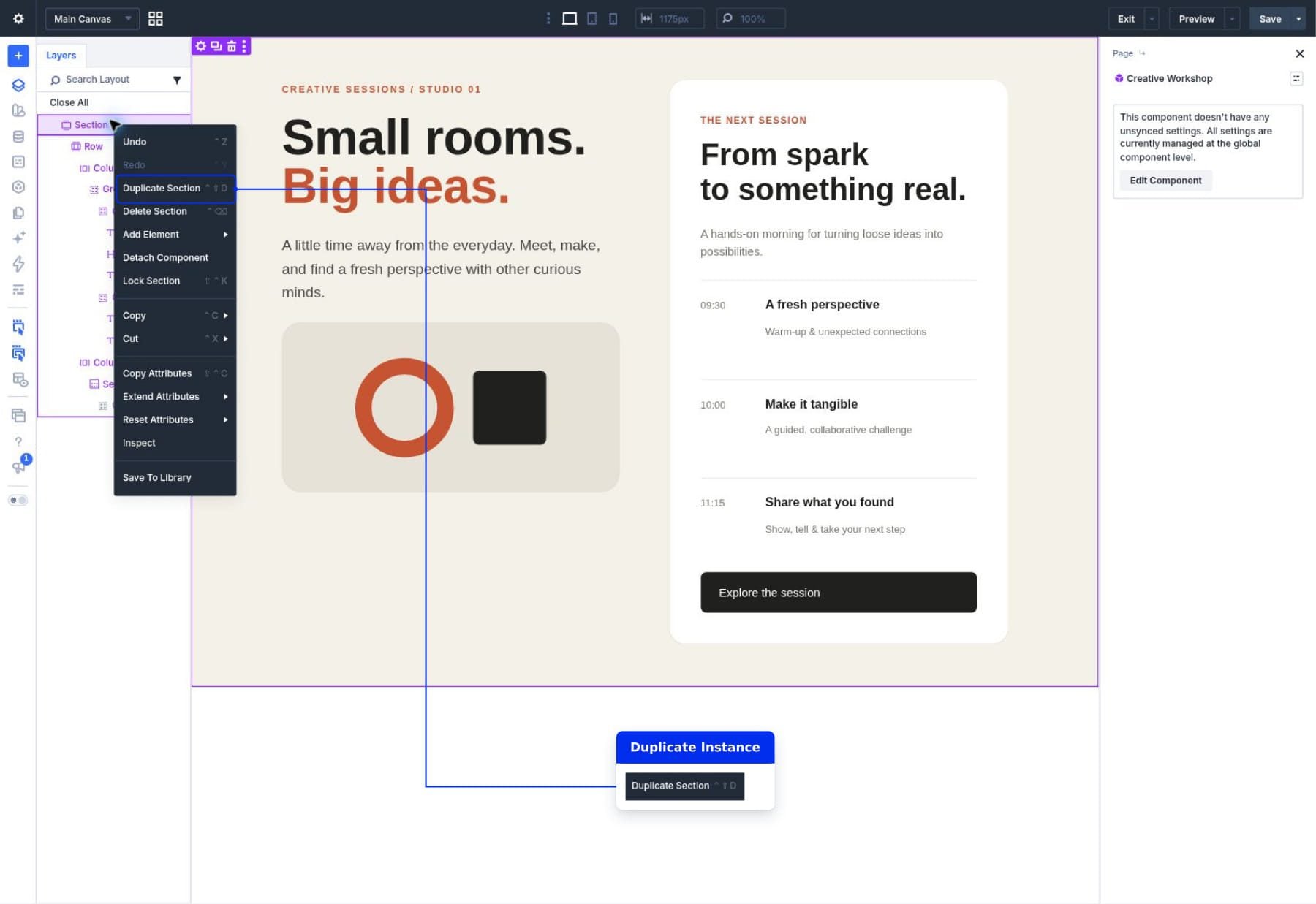Open the vertical dots before device icons
The height and width of the screenshot is (904, 1316).
[x=548, y=18]
